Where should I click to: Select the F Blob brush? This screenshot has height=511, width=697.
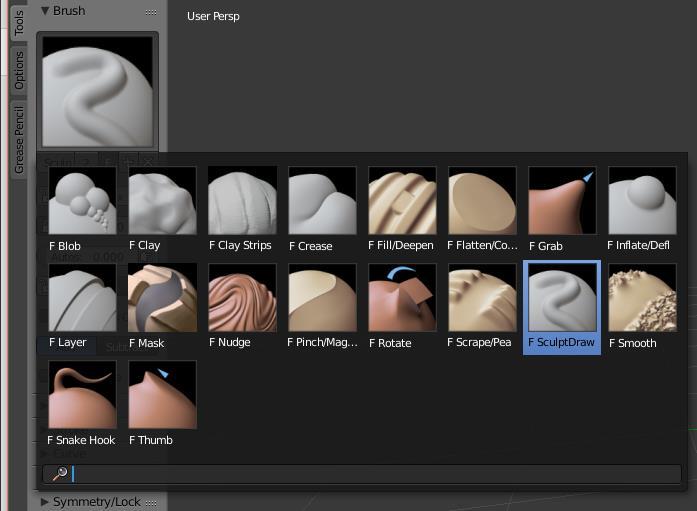[82, 210]
